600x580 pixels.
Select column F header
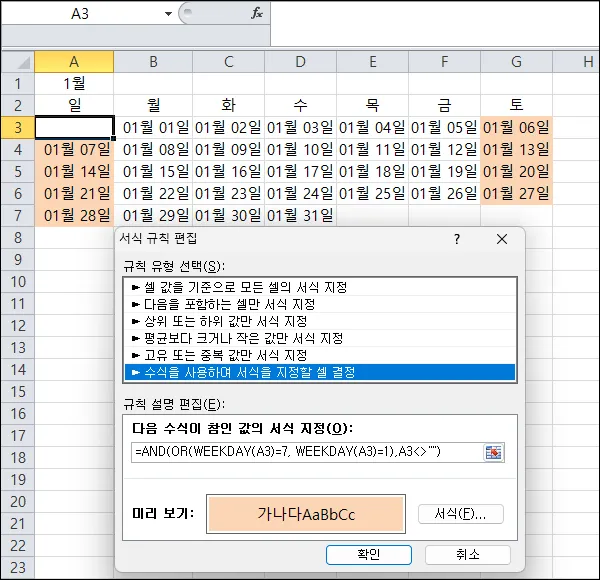click(444, 62)
